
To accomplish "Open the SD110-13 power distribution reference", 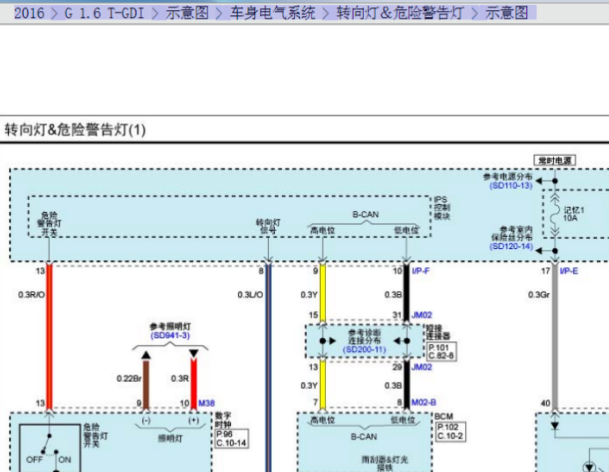I will (x=511, y=186).
